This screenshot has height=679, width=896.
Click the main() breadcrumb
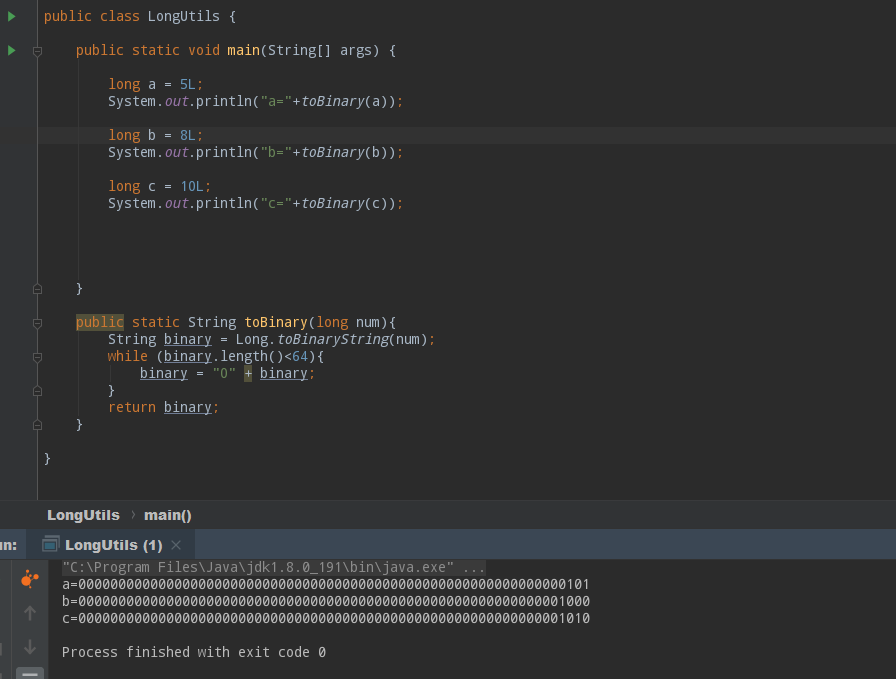tap(167, 515)
